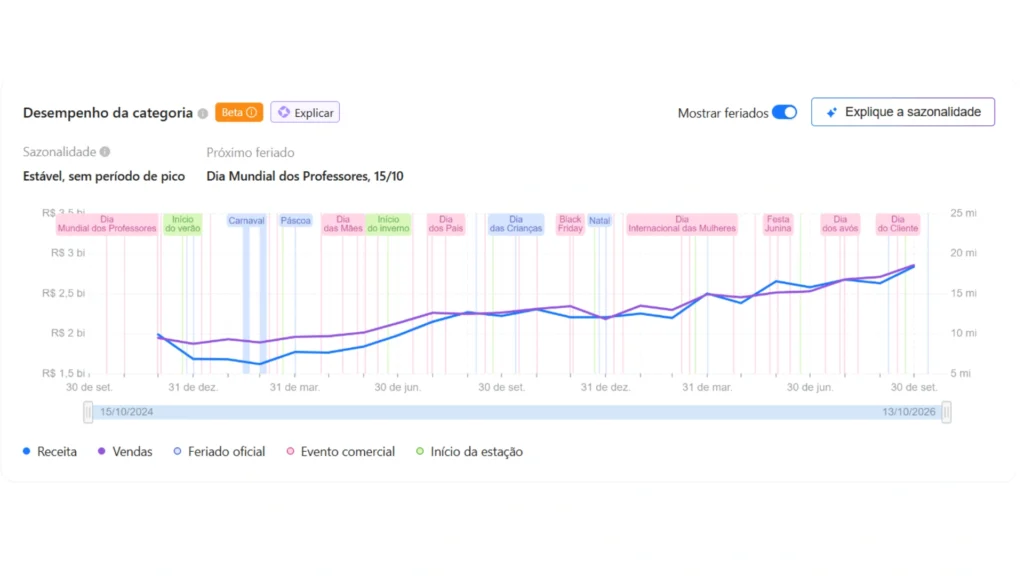Click the Carnaval holiday marker label

246,221
